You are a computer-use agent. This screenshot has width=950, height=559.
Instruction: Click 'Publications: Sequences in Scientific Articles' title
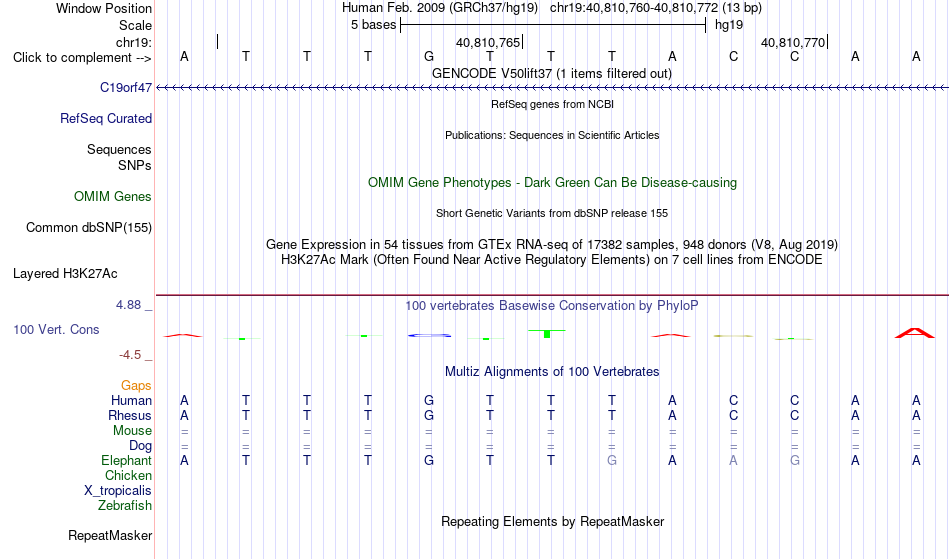pos(552,135)
